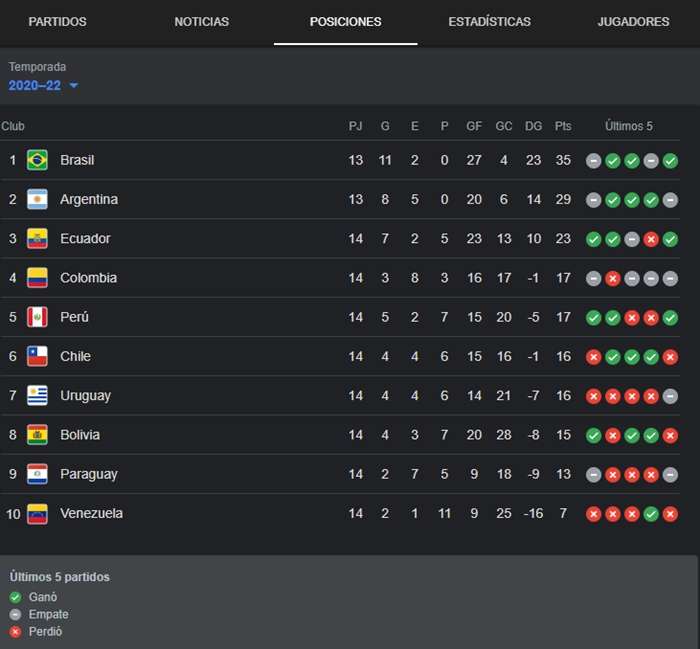Open the ESTADÍSTICAS tab
Viewport: 700px width, 649px height.
489,21
